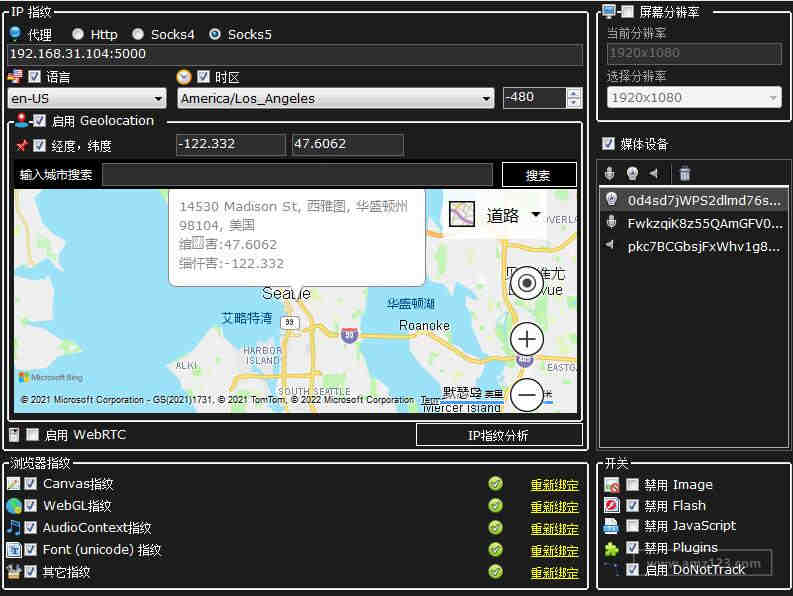Toggle the Canvas指纹 checkbox

click(x=30, y=484)
